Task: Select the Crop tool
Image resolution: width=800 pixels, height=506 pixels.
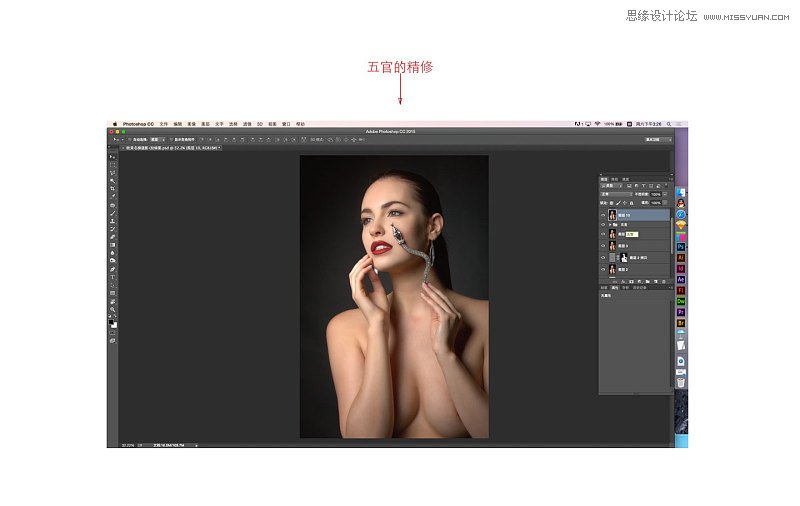Action: tap(112, 188)
